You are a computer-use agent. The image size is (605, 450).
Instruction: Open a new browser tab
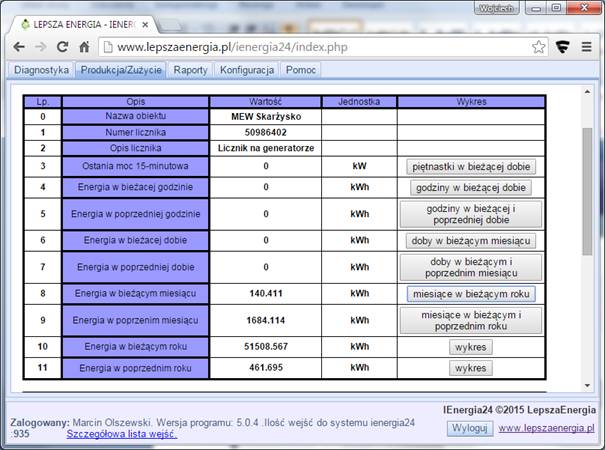pos(169,25)
